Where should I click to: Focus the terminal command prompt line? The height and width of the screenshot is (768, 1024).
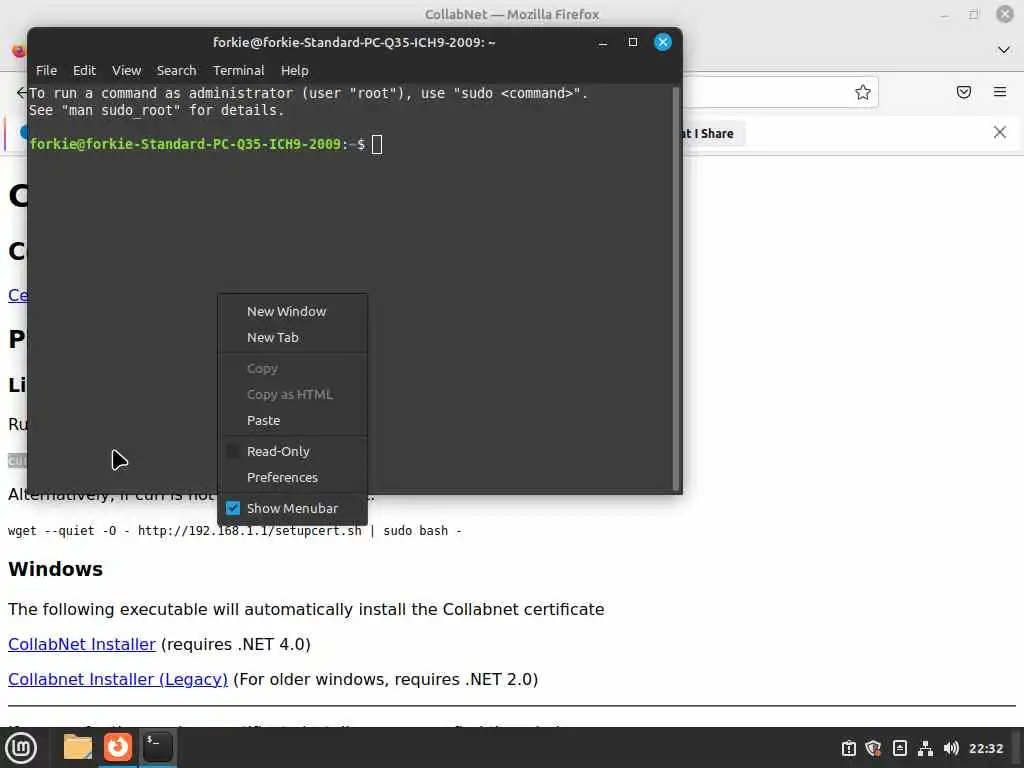coord(206,144)
